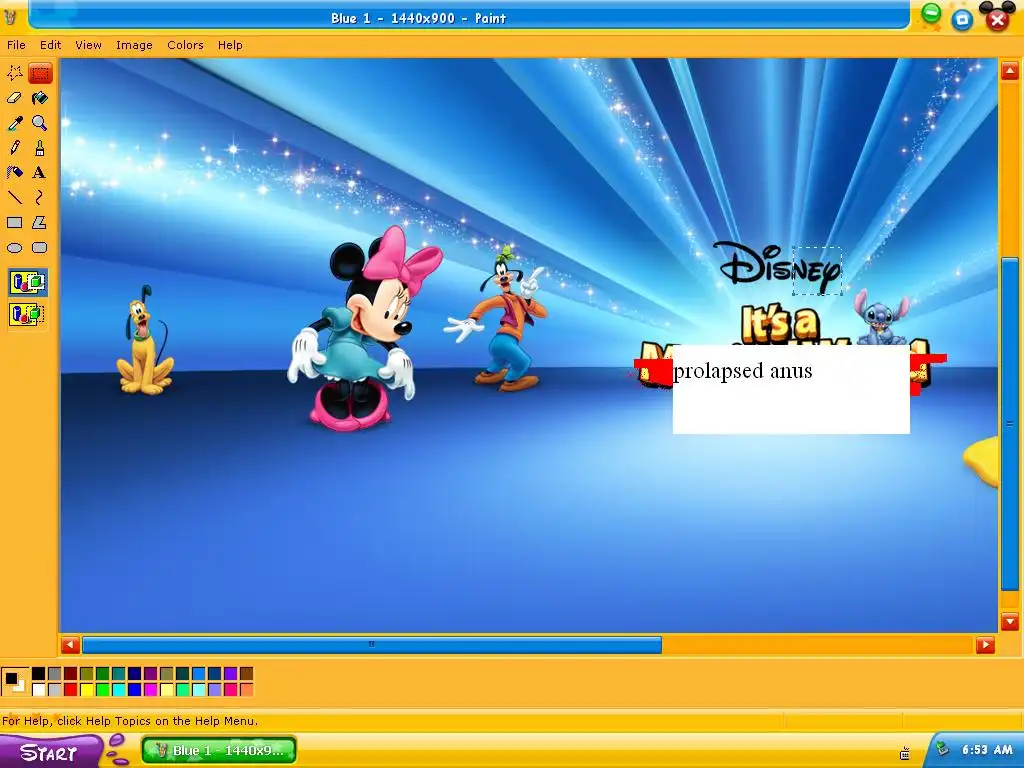Select the Brush tool

tap(40, 148)
